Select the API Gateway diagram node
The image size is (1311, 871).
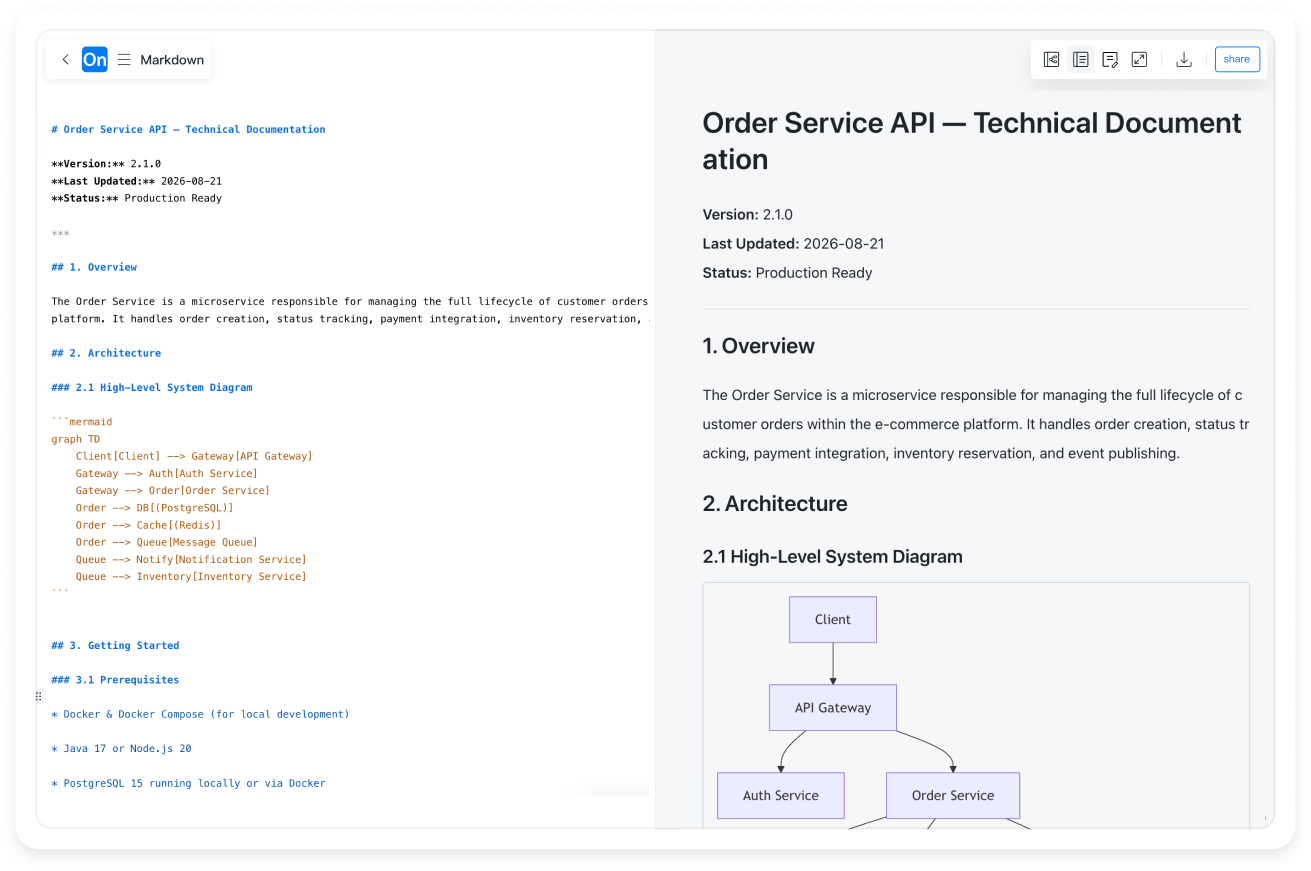[833, 708]
